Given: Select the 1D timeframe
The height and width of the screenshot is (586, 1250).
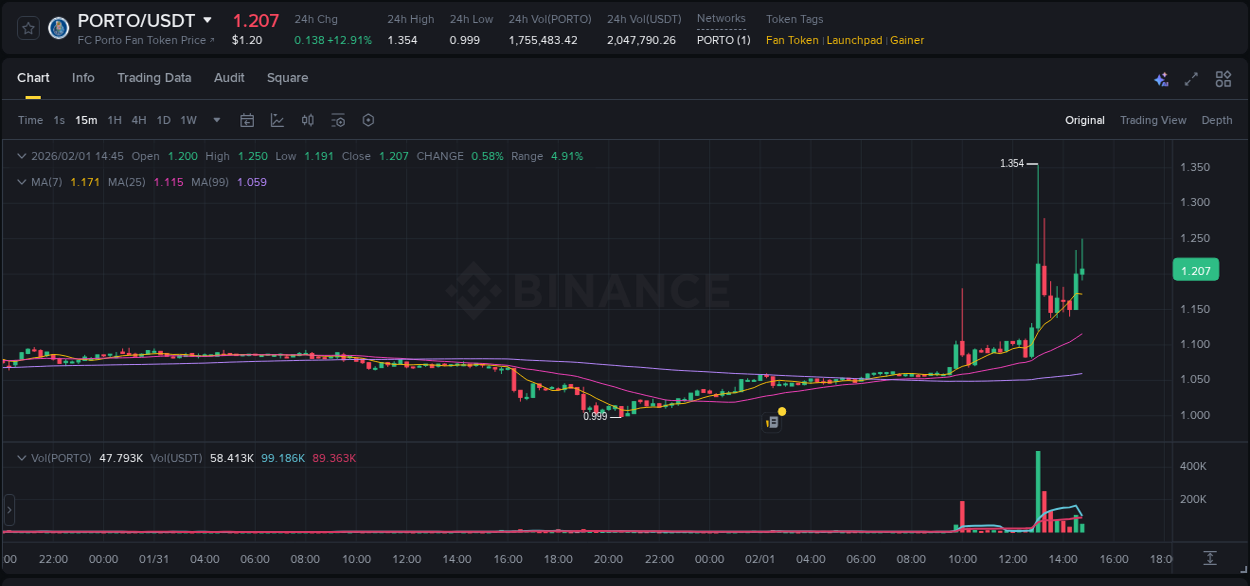Looking at the screenshot, I should click(163, 120).
